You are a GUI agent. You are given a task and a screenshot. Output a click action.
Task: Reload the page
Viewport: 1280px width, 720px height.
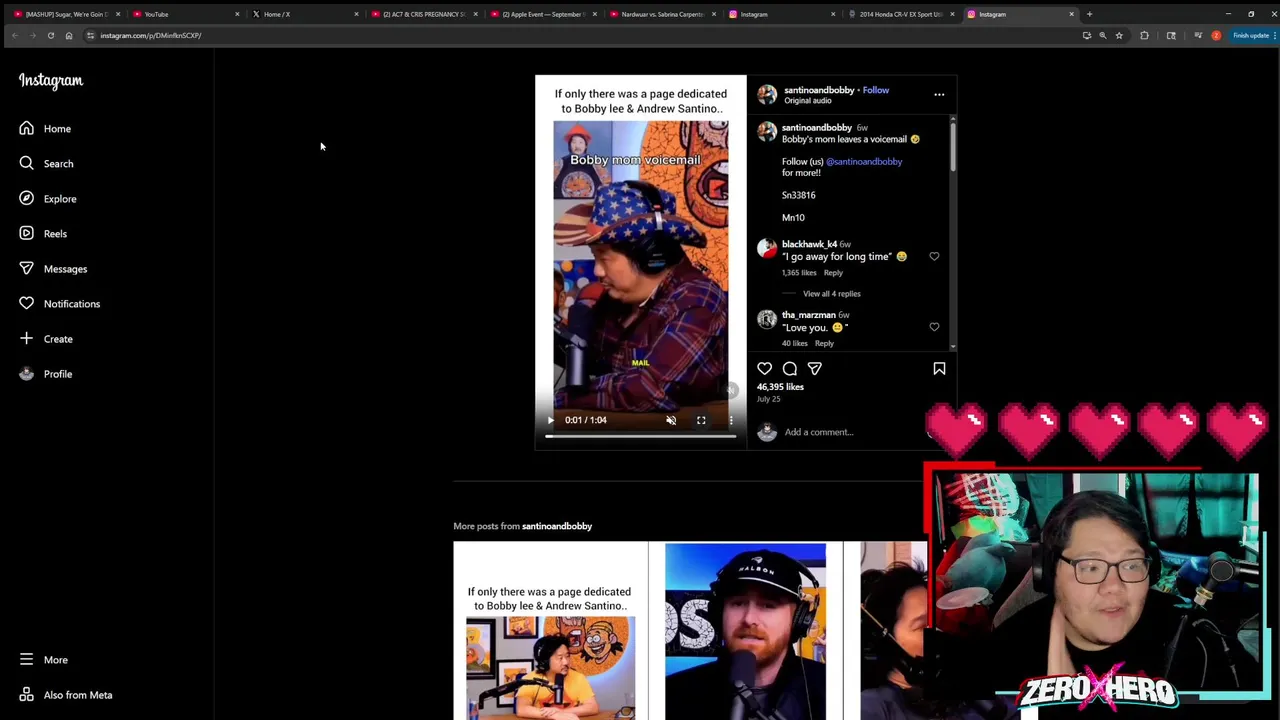click(x=51, y=36)
